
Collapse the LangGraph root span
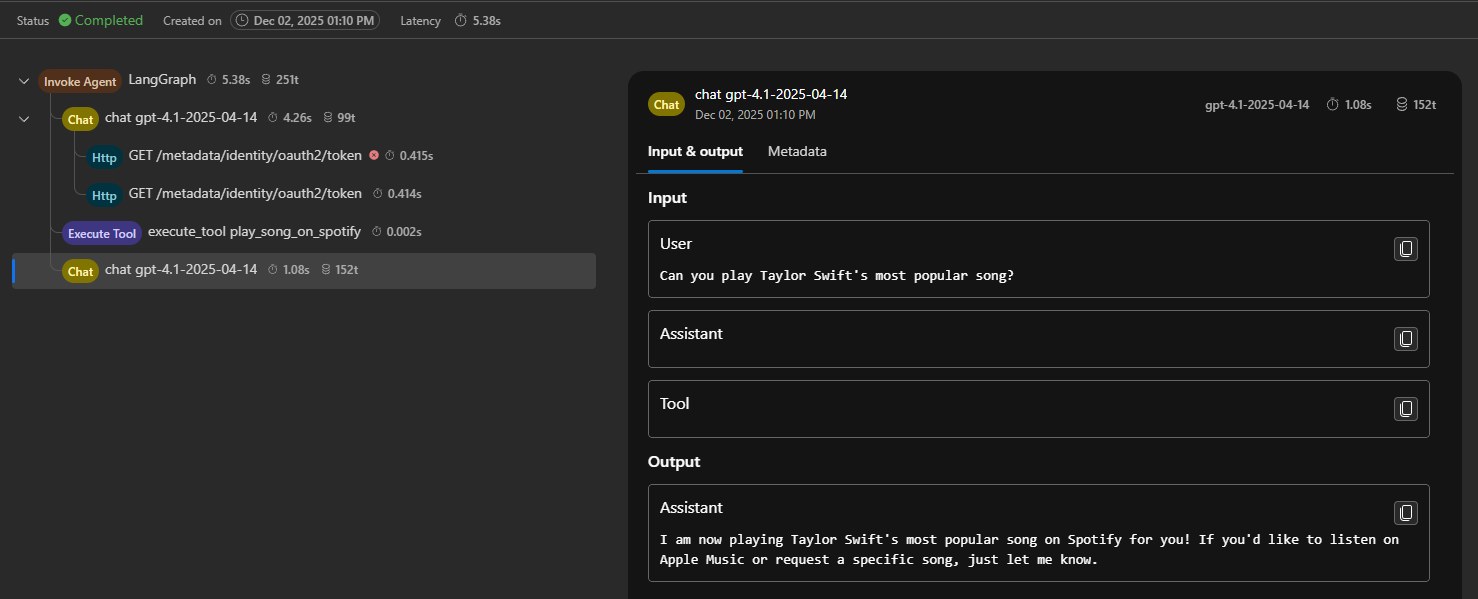(x=23, y=81)
